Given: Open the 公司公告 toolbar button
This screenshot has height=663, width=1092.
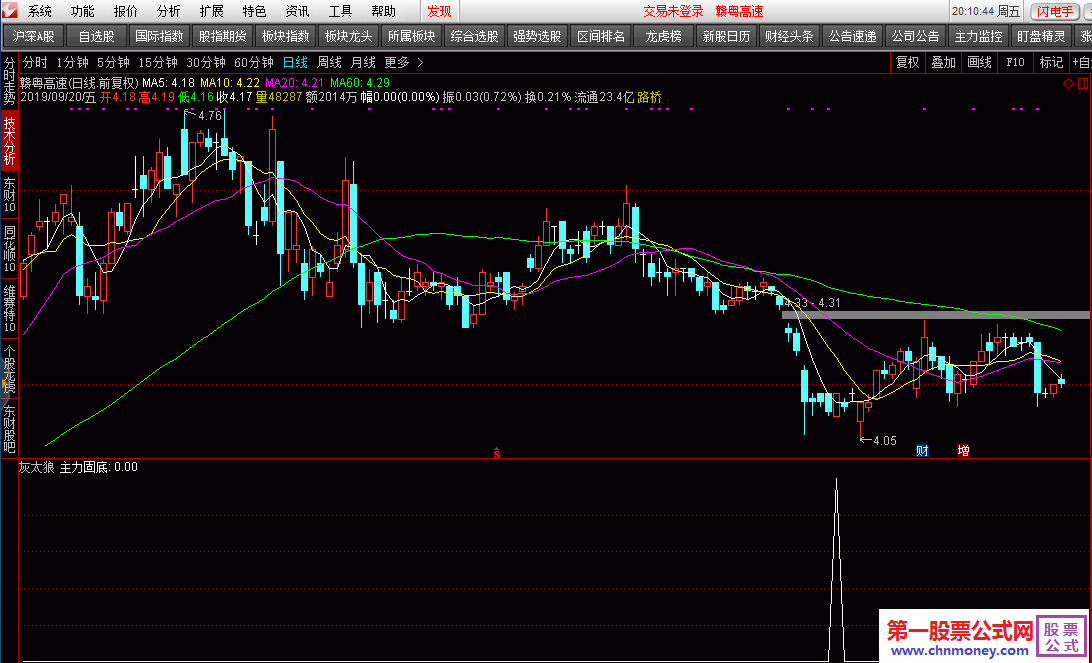Looking at the screenshot, I should (915, 36).
